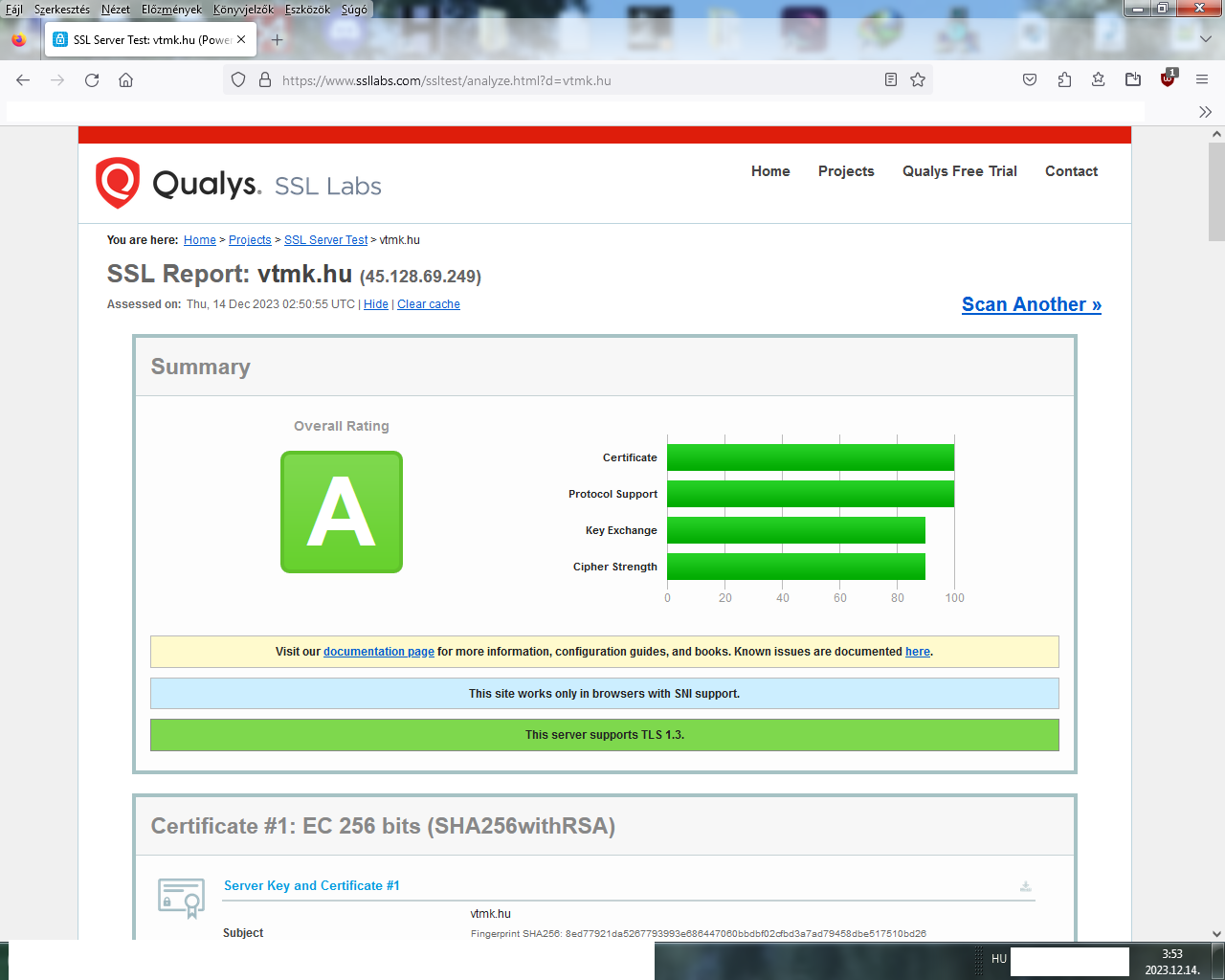The width and height of the screenshot is (1225, 980).
Task: Open the Szerkesztés menu
Action: point(62,10)
